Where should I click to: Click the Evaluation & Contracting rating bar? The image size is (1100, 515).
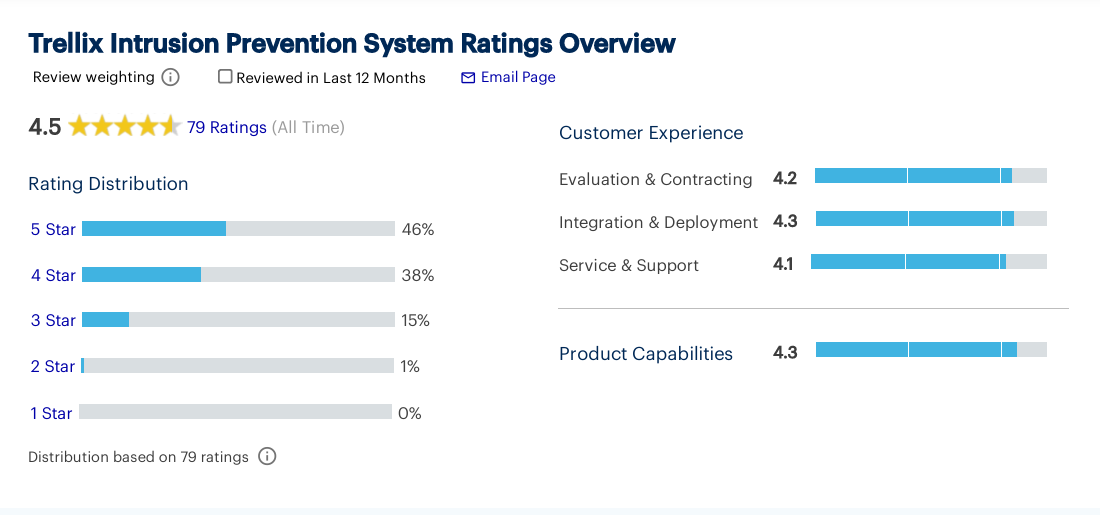tap(930, 176)
